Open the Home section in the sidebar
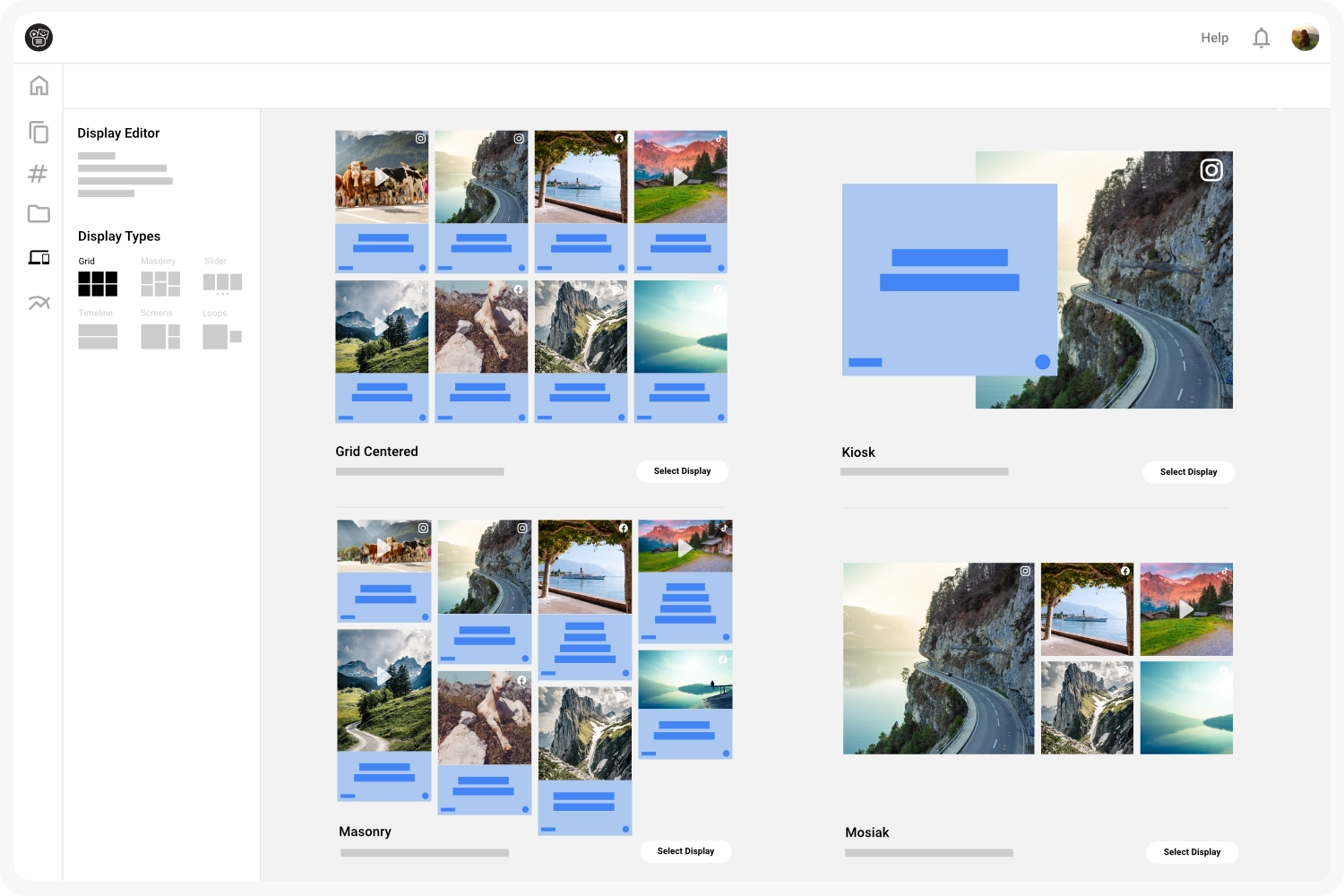 [x=39, y=85]
